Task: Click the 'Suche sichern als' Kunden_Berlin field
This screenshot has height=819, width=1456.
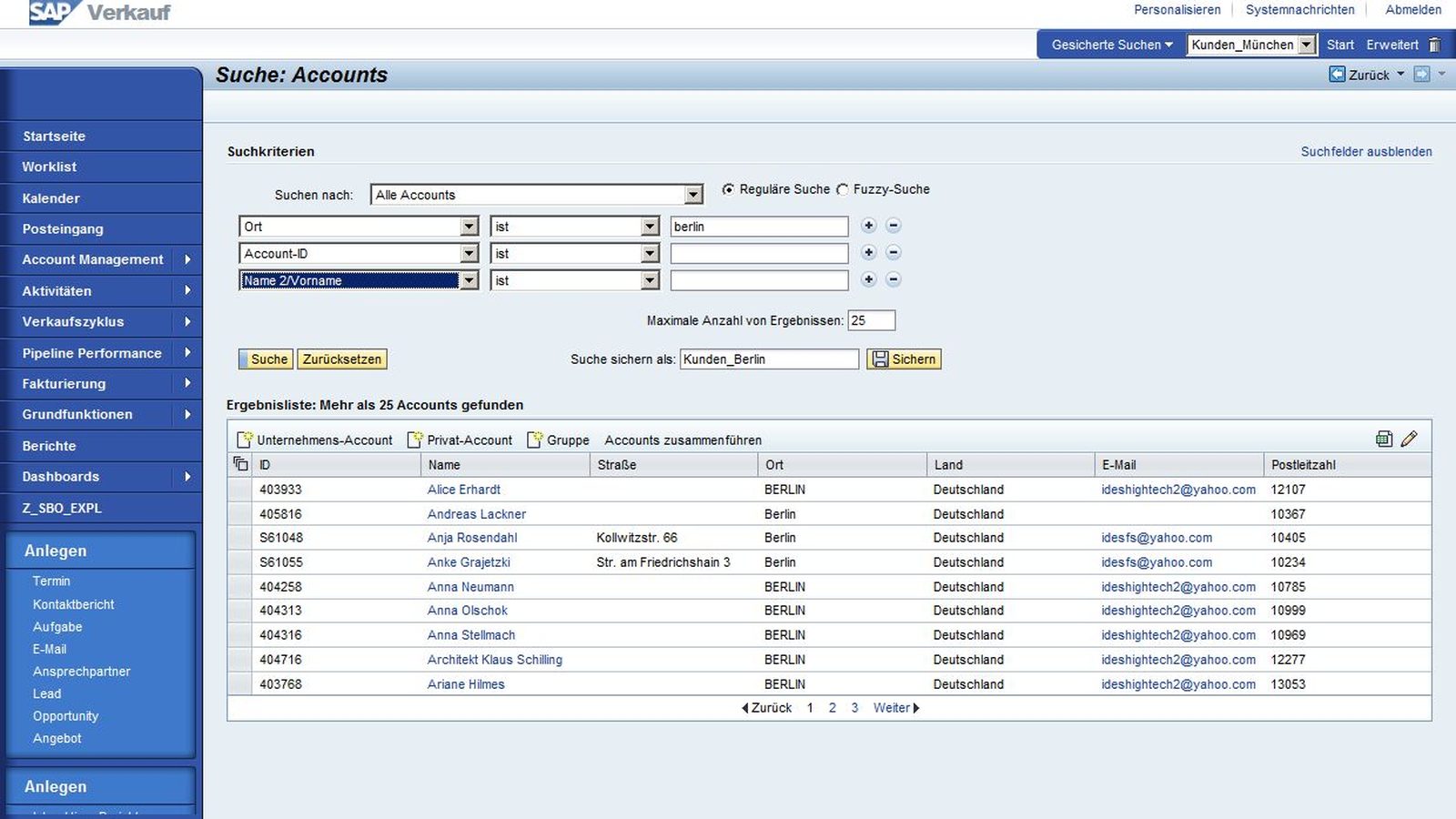Action: [769, 359]
